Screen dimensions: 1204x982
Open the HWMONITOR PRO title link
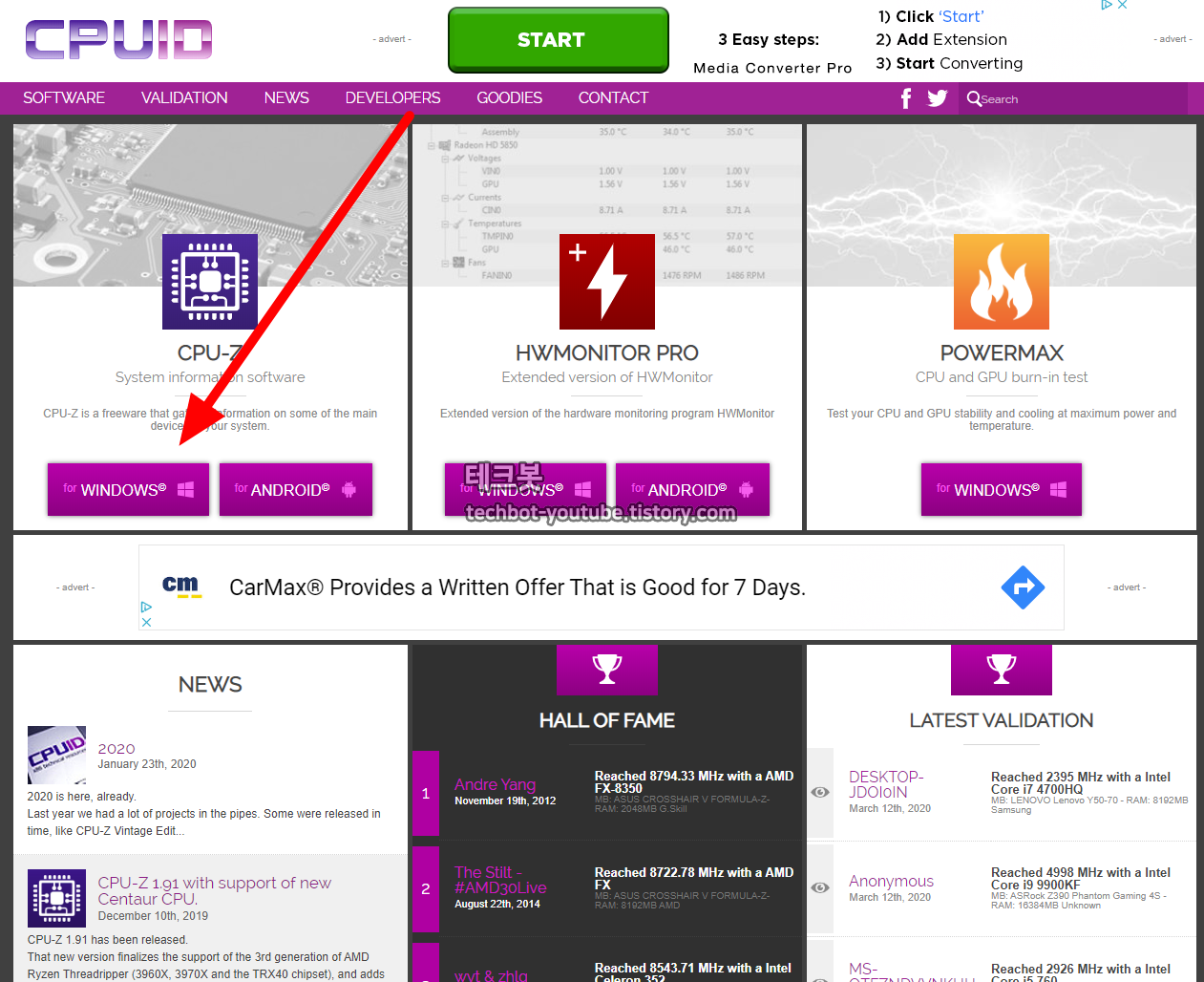point(607,352)
